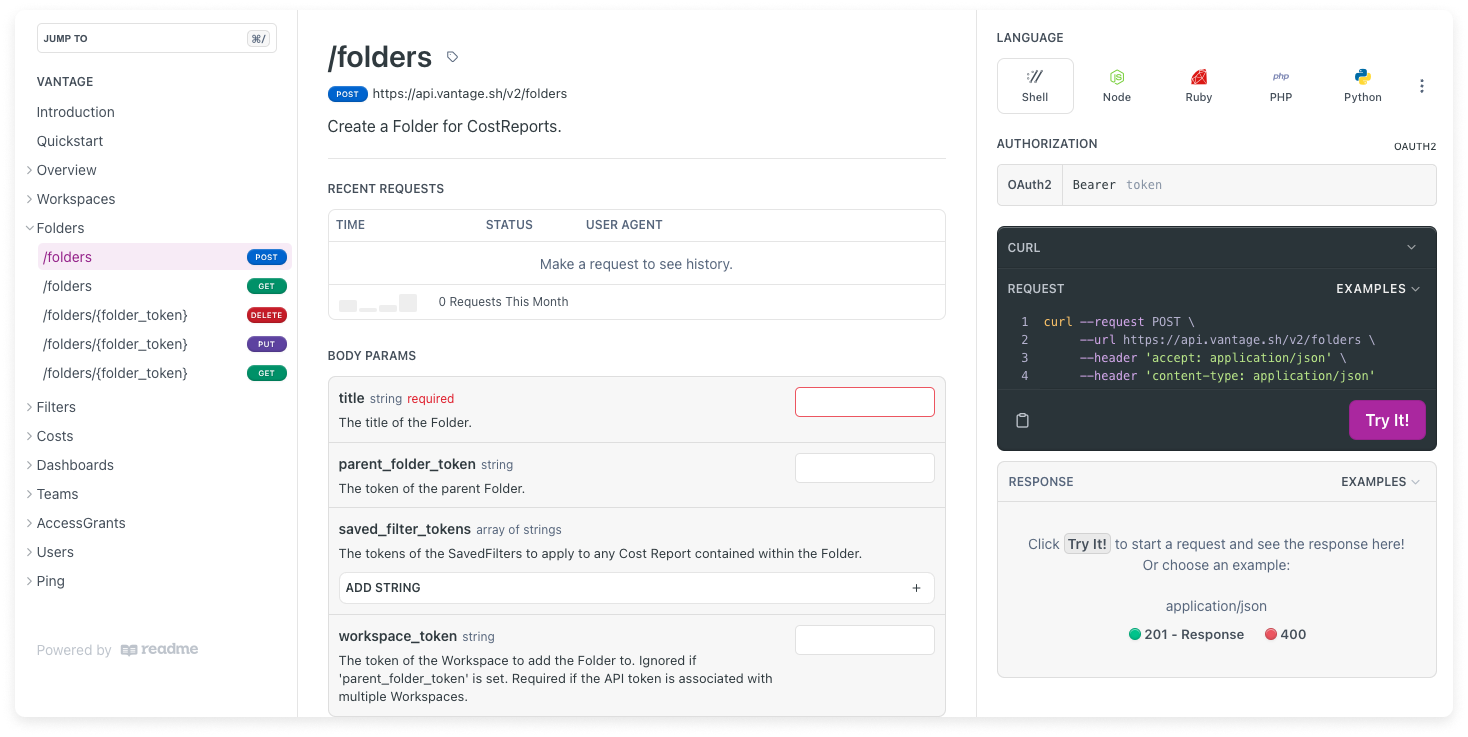1468x737 pixels.
Task: Click 'Make a request to see history.' text
Action: click(636, 264)
